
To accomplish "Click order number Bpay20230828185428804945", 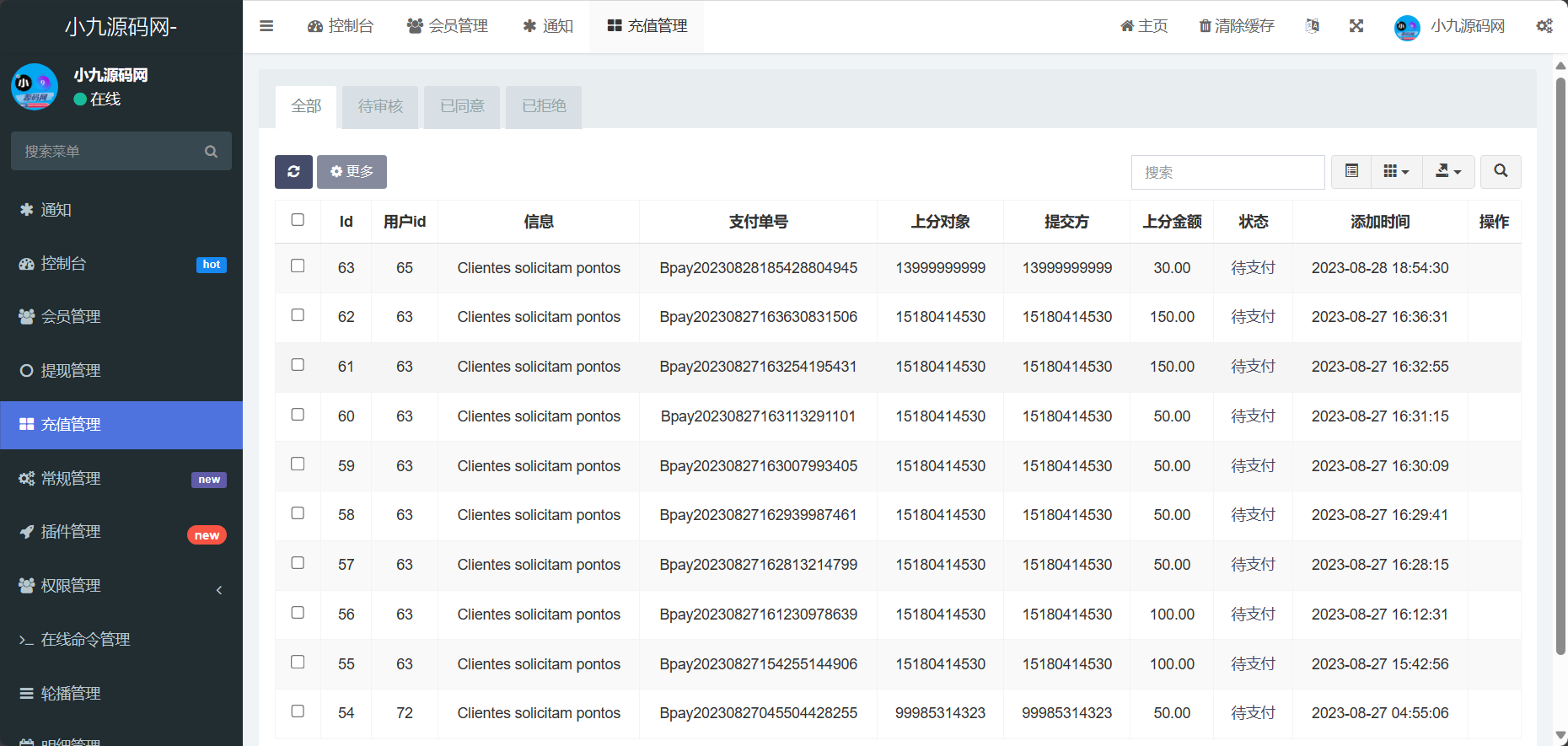I will point(758,268).
